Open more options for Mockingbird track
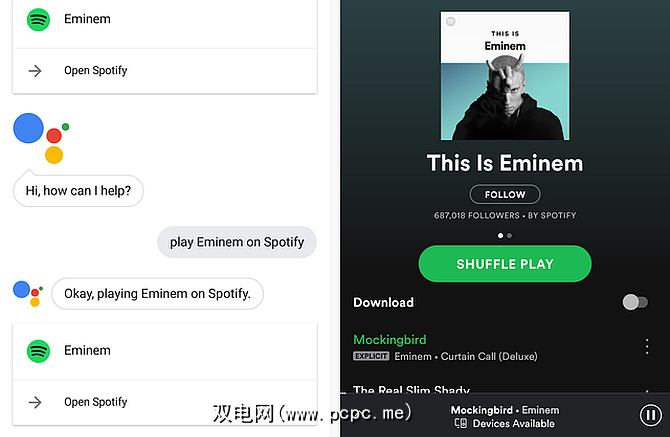670x437 pixels. coord(647,346)
